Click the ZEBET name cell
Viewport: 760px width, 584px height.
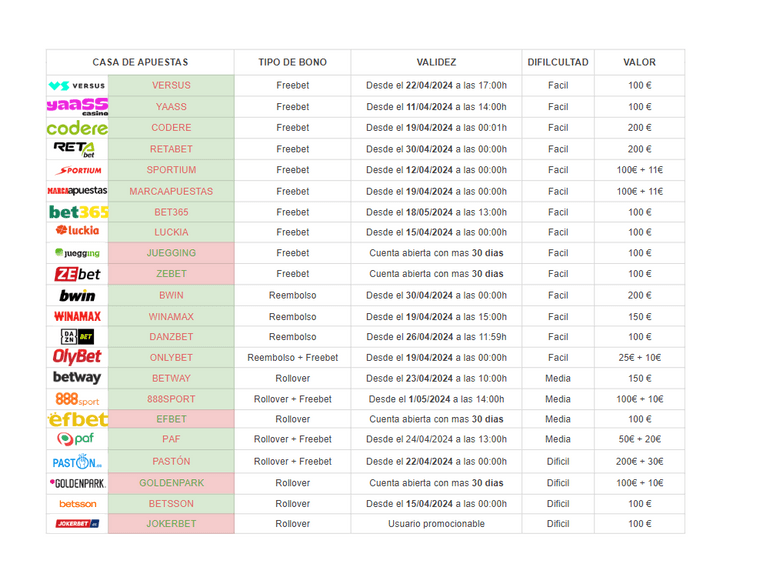(171, 274)
